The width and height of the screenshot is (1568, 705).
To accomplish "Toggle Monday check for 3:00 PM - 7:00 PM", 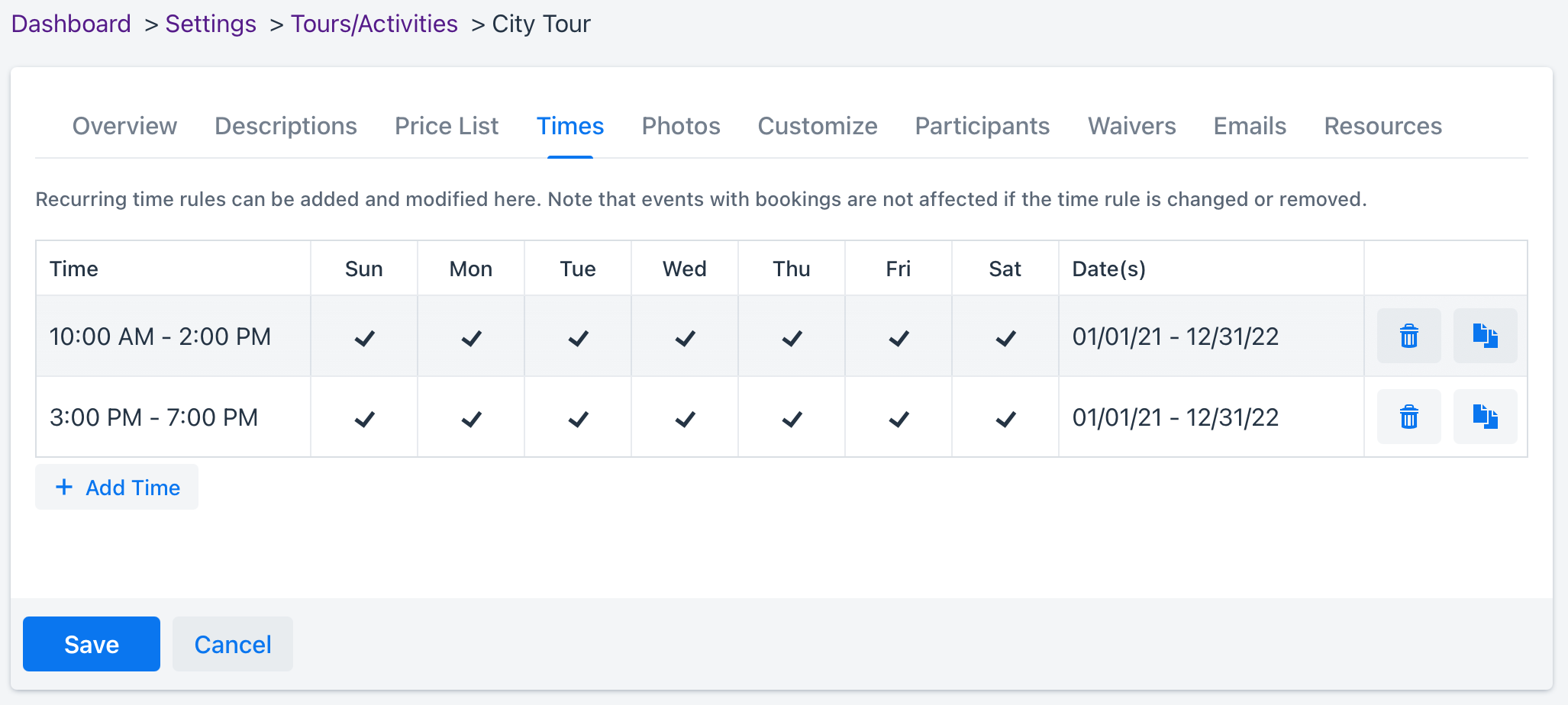I will tap(471, 418).
